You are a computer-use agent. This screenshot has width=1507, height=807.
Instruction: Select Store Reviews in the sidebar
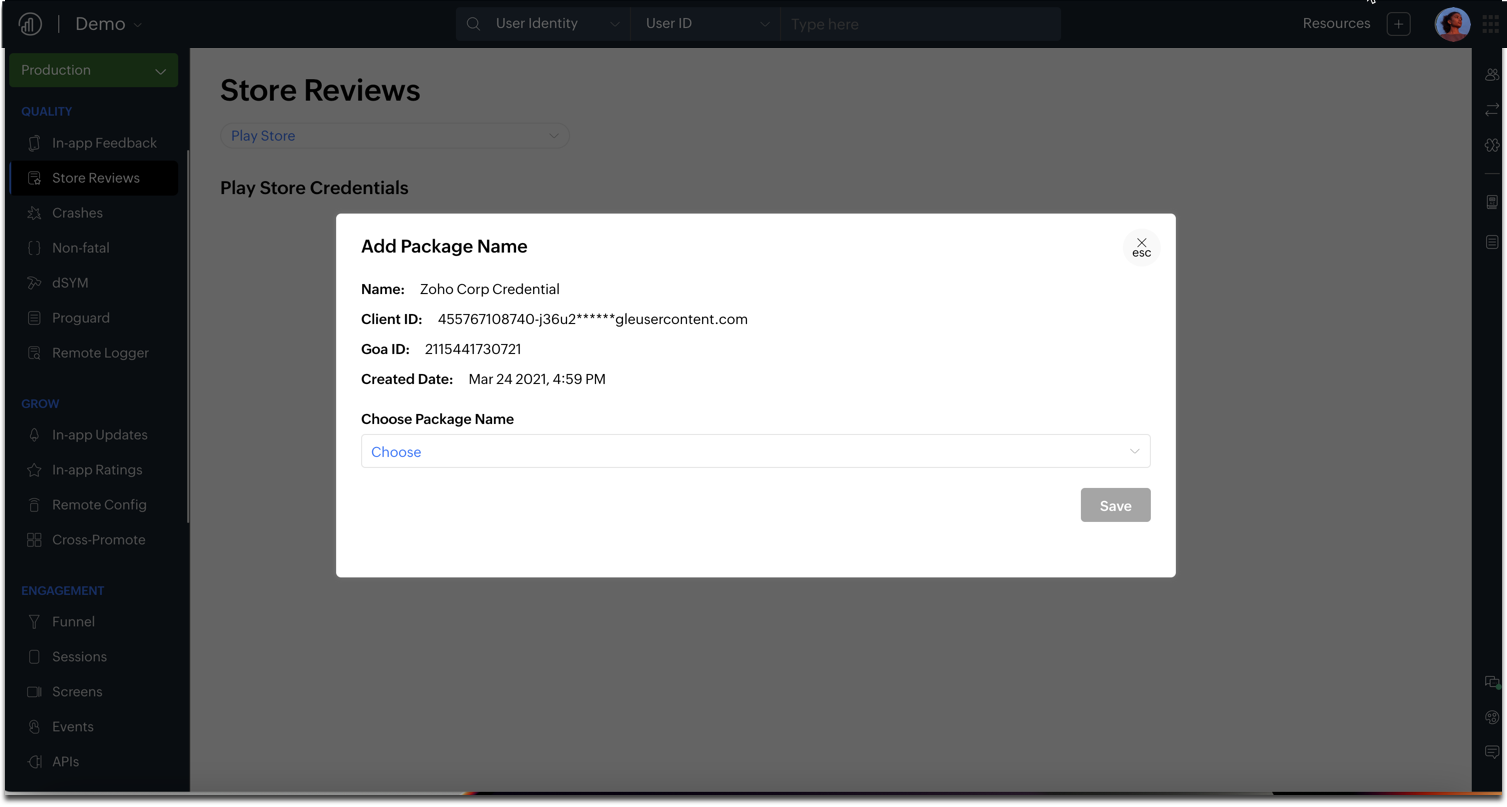click(x=94, y=178)
